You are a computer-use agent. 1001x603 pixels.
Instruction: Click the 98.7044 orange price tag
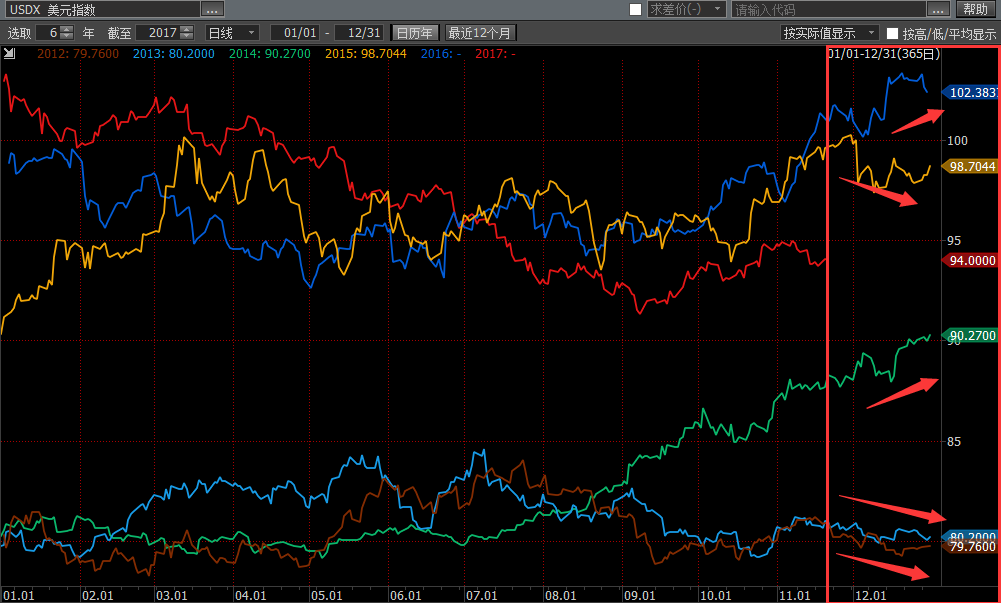pyautogui.click(x=970, y=167)
